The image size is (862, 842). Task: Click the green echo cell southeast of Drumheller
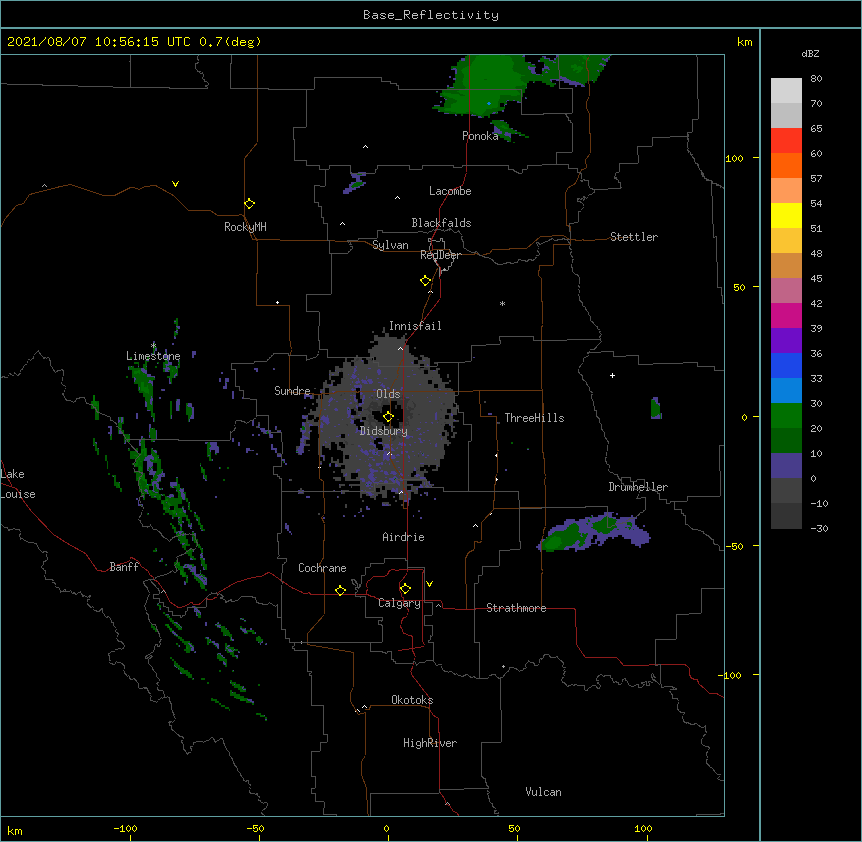tap(593, 532)
